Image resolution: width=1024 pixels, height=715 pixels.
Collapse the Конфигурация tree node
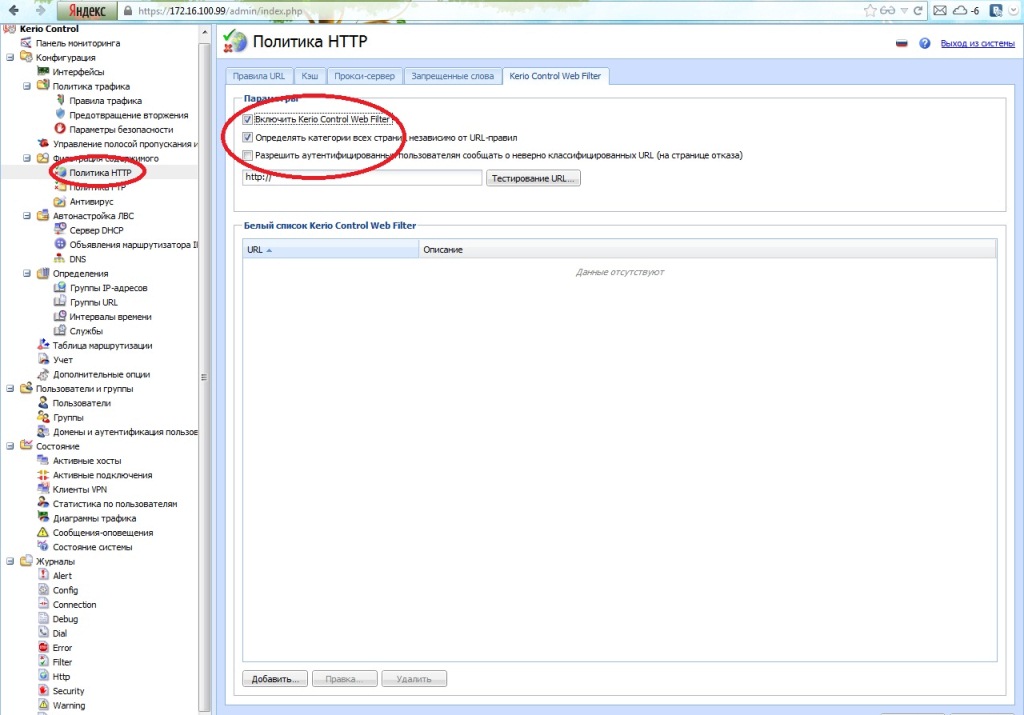10,58
